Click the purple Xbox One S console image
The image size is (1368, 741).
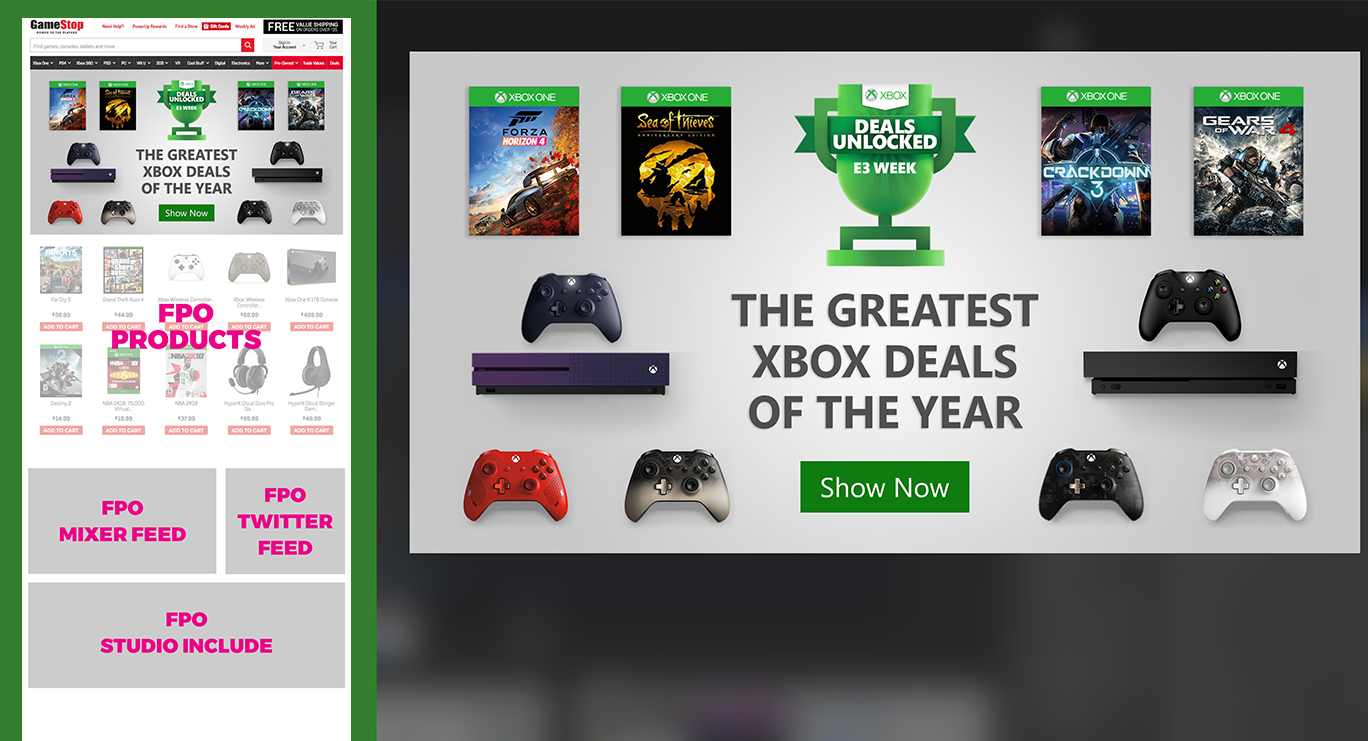coord(571,374)
